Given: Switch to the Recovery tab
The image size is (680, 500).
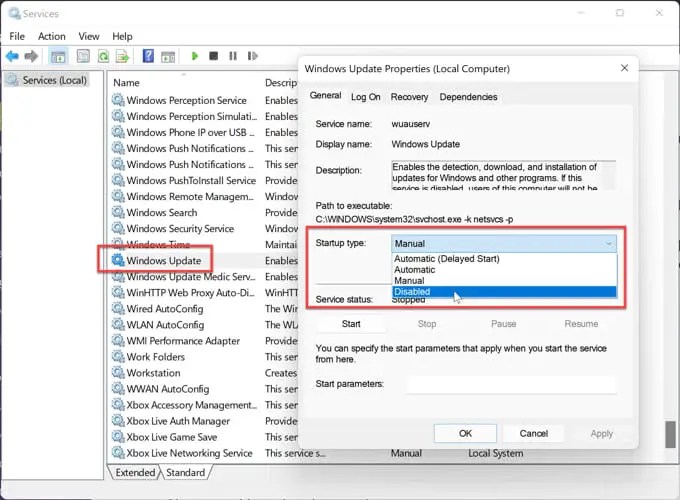Looking at the screenshot, I should pyautogui.click(x=409, y=97).
